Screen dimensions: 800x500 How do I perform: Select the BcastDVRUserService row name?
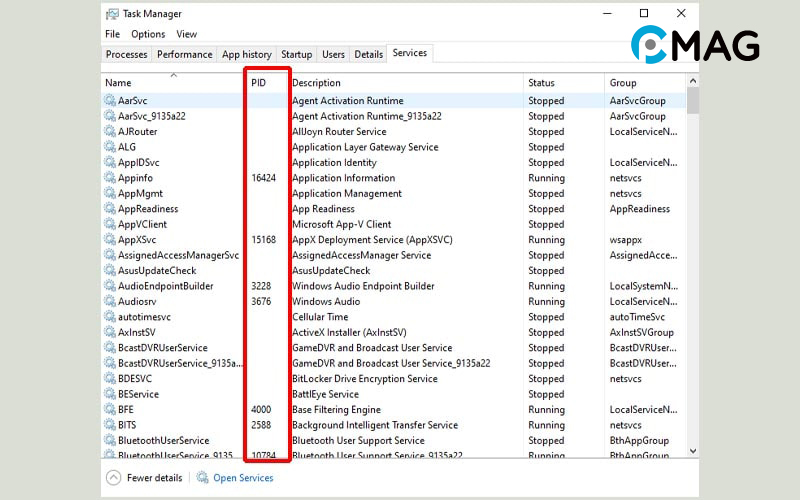163,348
